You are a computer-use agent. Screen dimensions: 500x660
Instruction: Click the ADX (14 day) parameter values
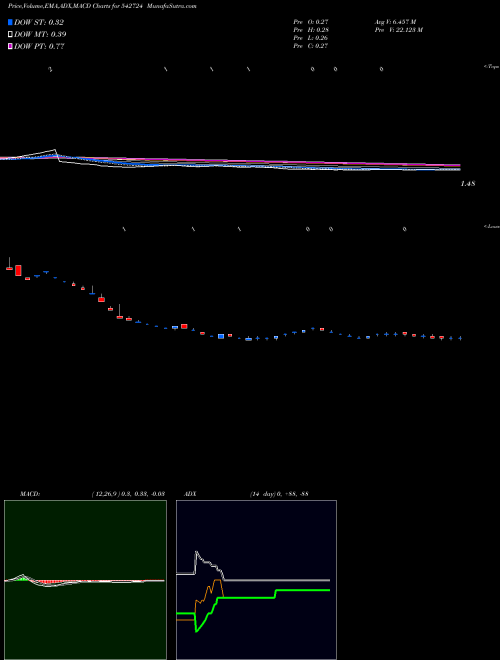pyautogui.click(x=279, y=494)
